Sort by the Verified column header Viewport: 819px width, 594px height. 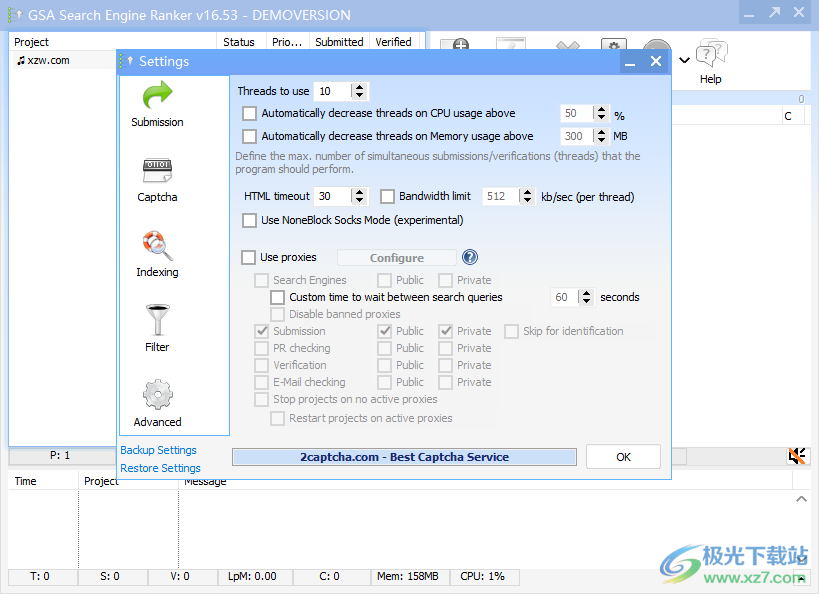(393, 42)
